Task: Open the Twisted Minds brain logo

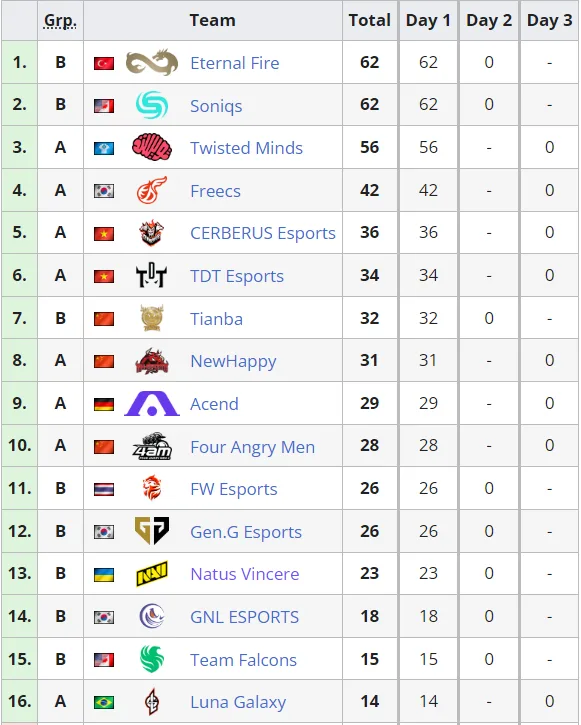Action: (152, 147)
